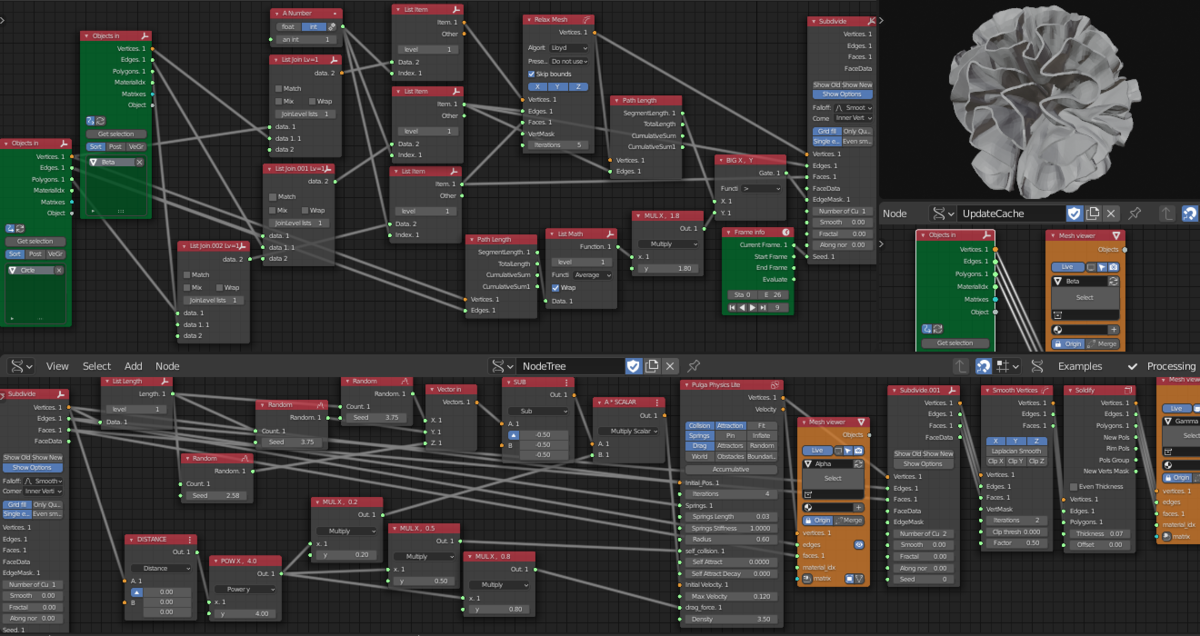Image resolution: width=1200 pixels, height=636 pixels.
Task: Open Preserve 'Do not use' dropdown in Relax Mesh
Action: 570,61
